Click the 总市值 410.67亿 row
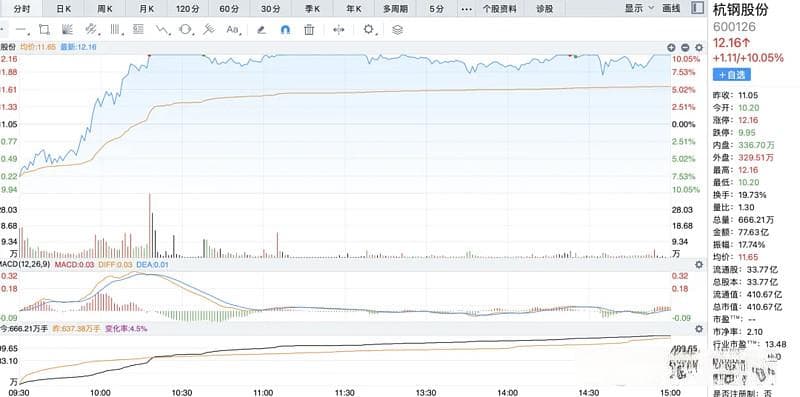Image resolution: width=800 pixels, height=397 pixels. (747, 307)
